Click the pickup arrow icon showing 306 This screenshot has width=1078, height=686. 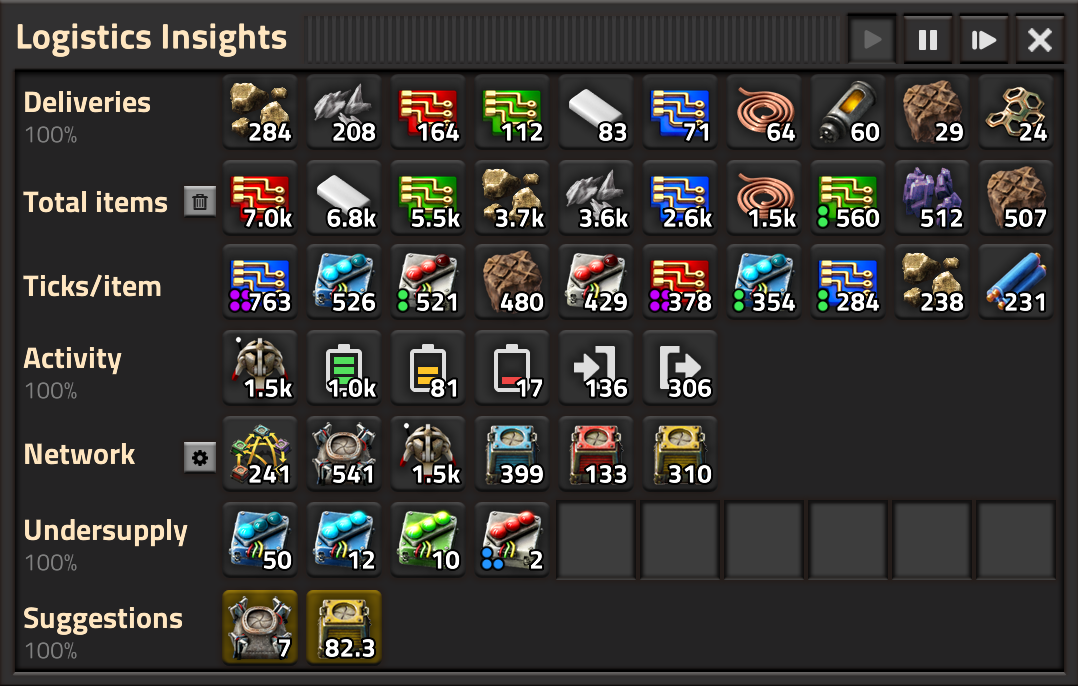680,368
